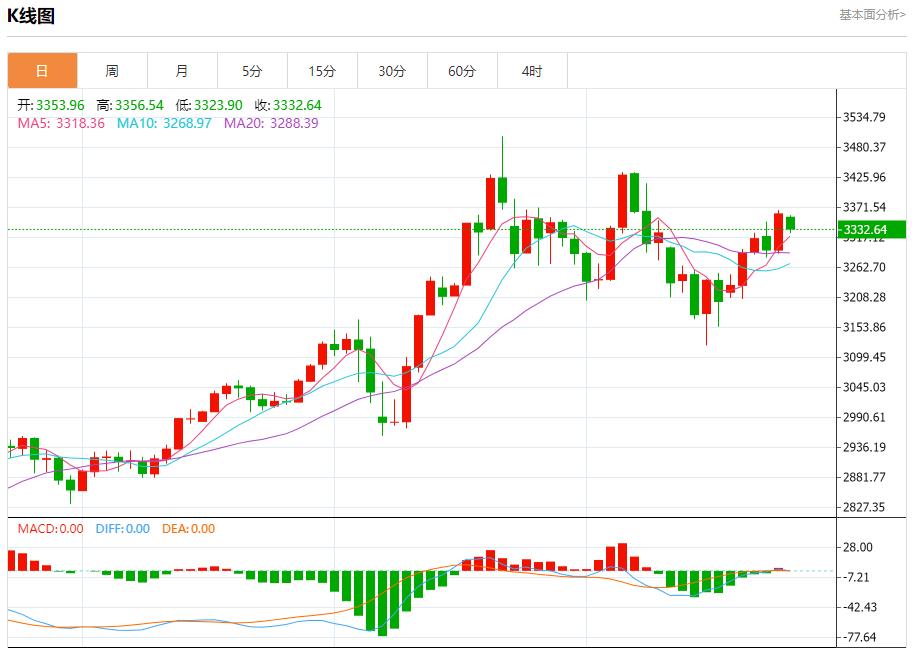Open the 基本面分析 link
This screenshot has width=913, height=648.
[871, 15]
